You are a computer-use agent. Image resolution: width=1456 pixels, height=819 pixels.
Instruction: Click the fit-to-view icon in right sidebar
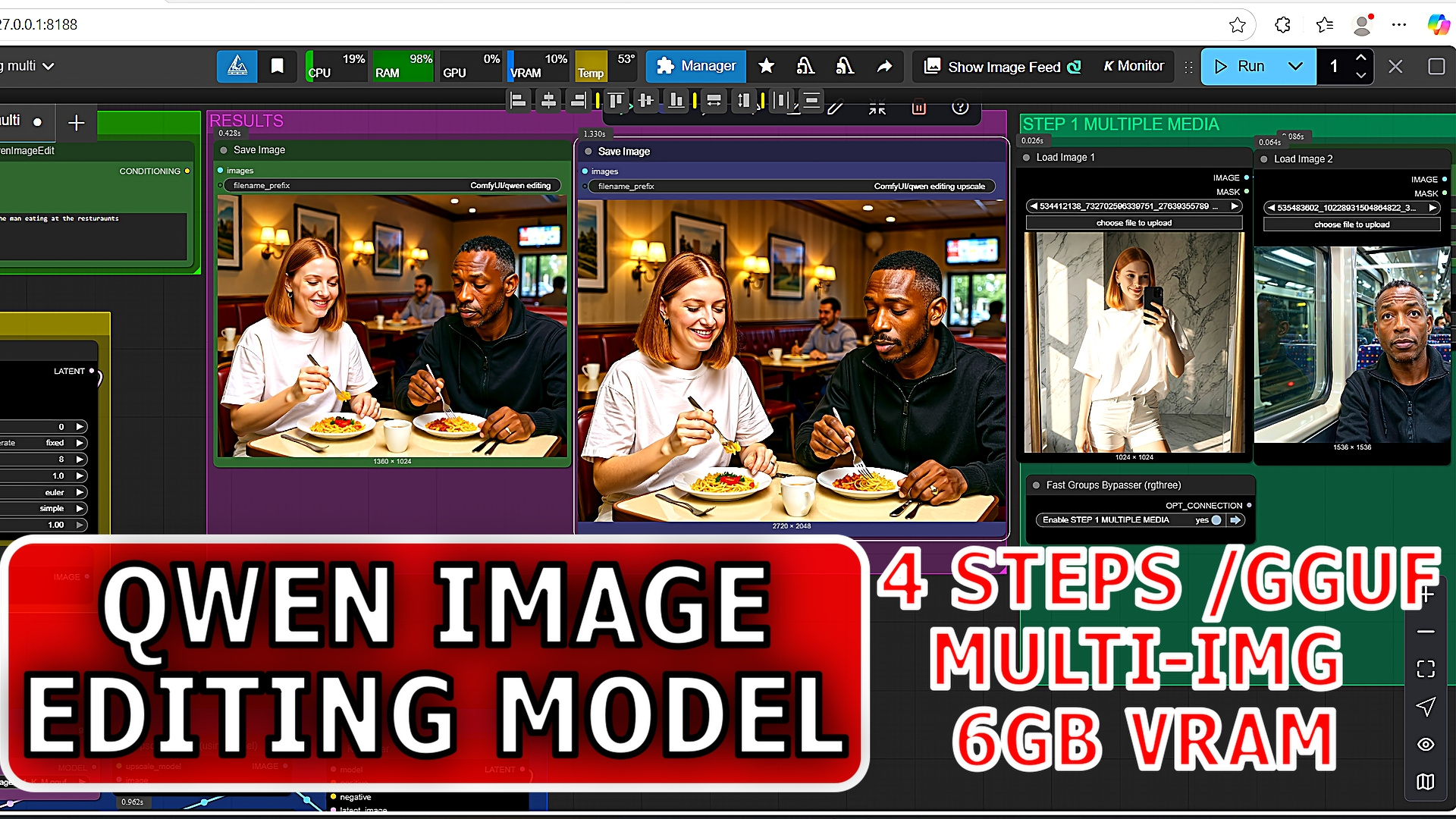coord(1425,669)
